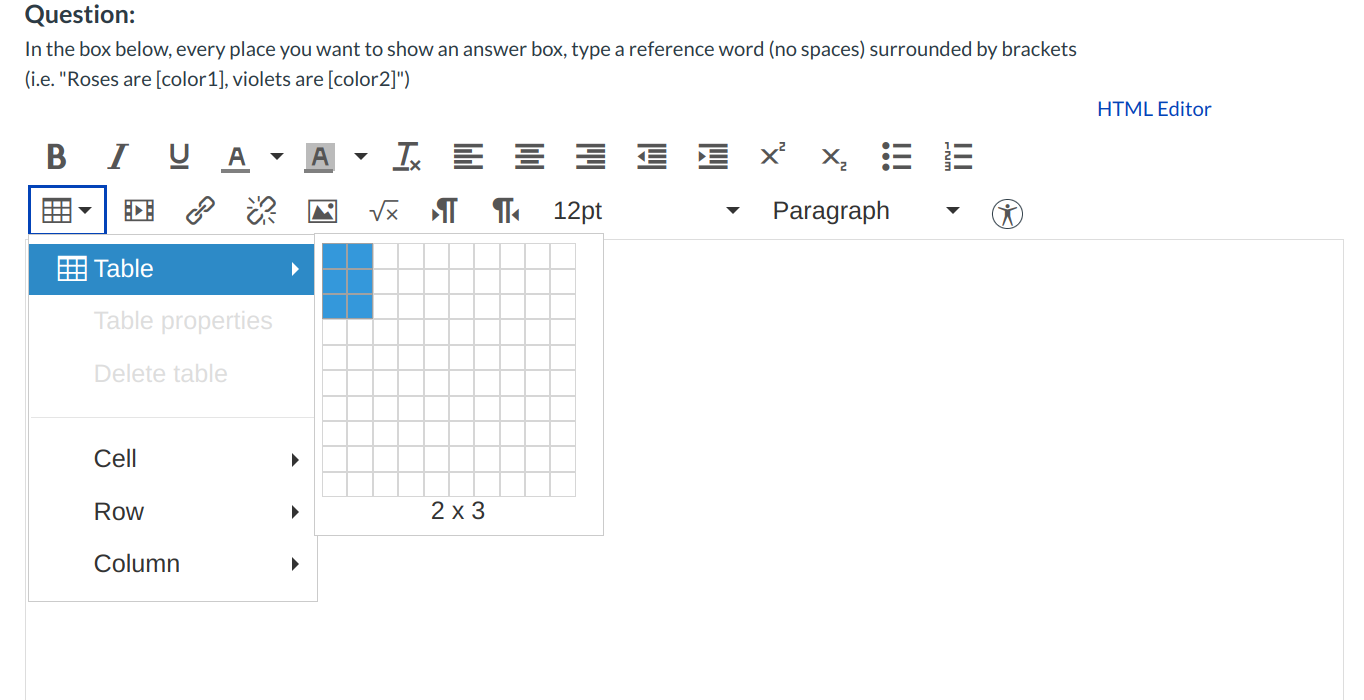Open the insert link tool
The height and width of the screenshot is (700, 1364).
pyautogui.click(x=200, y=211)
